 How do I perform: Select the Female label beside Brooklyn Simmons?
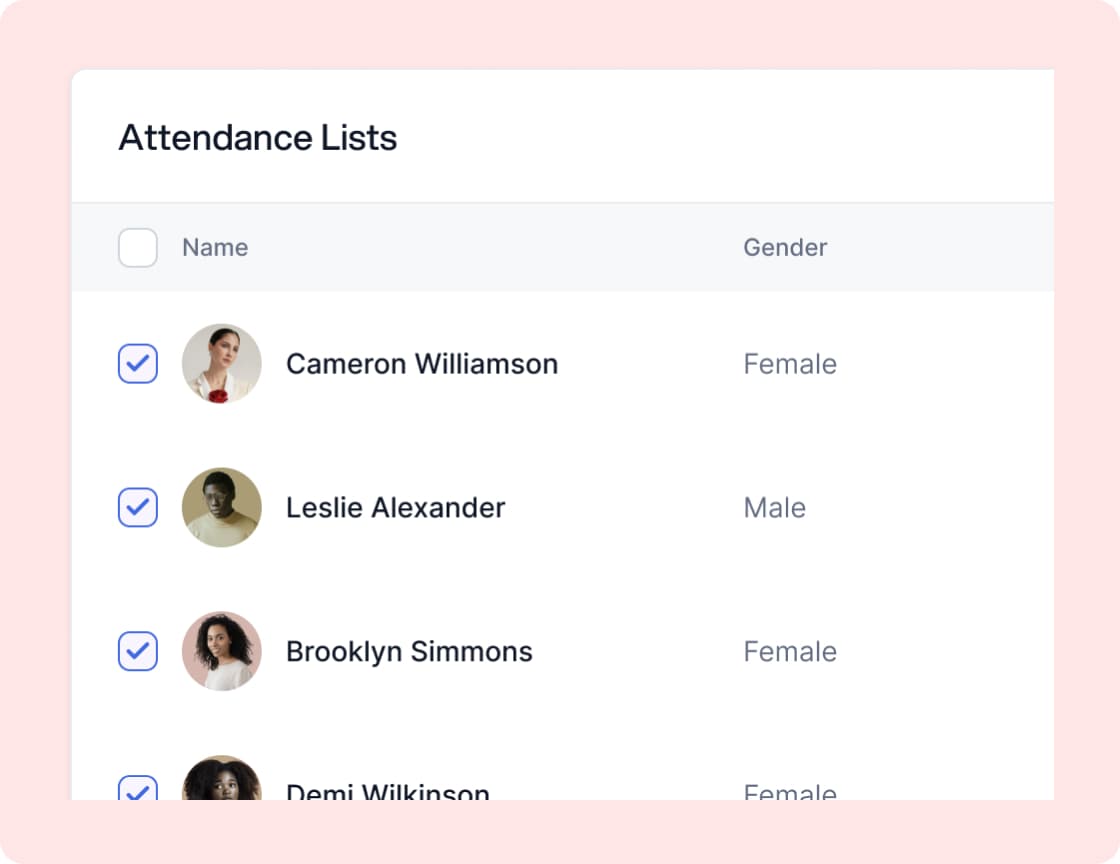(x=790, y=651)
